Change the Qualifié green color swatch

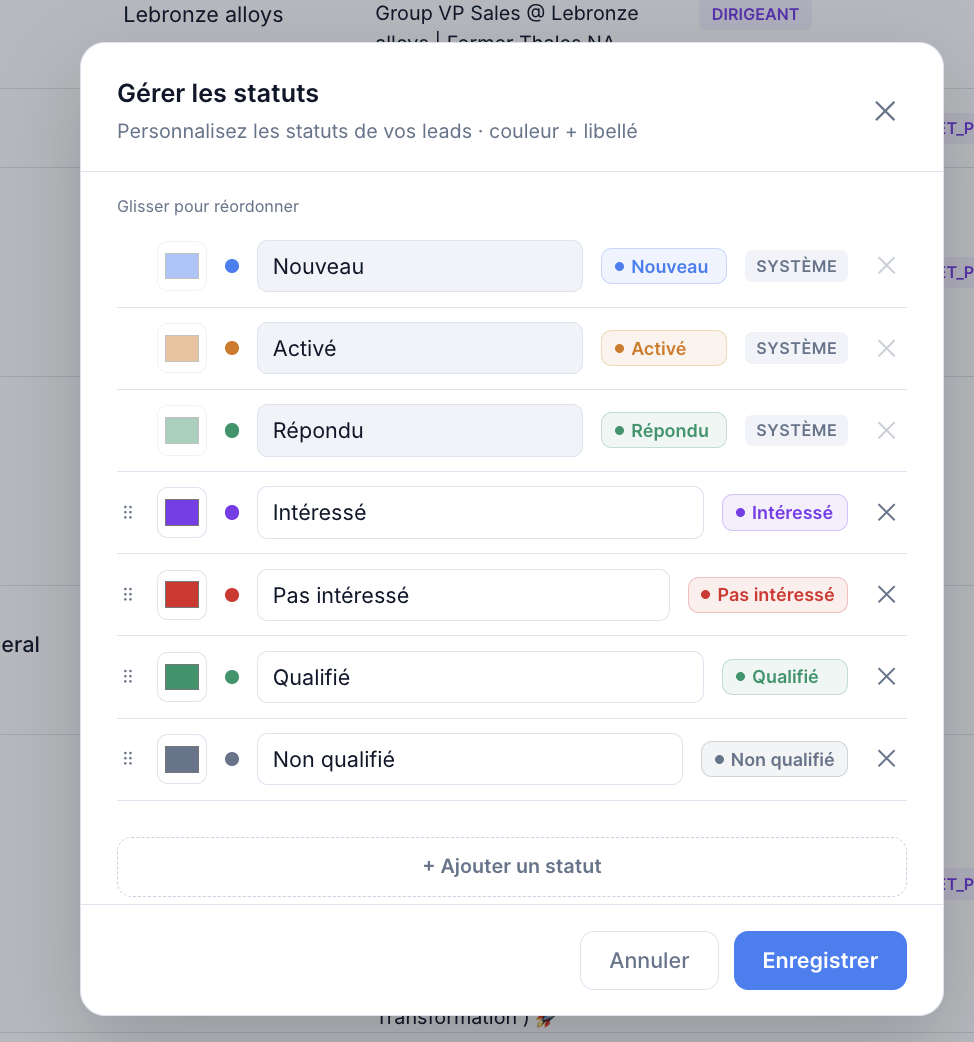coord(182,677)
